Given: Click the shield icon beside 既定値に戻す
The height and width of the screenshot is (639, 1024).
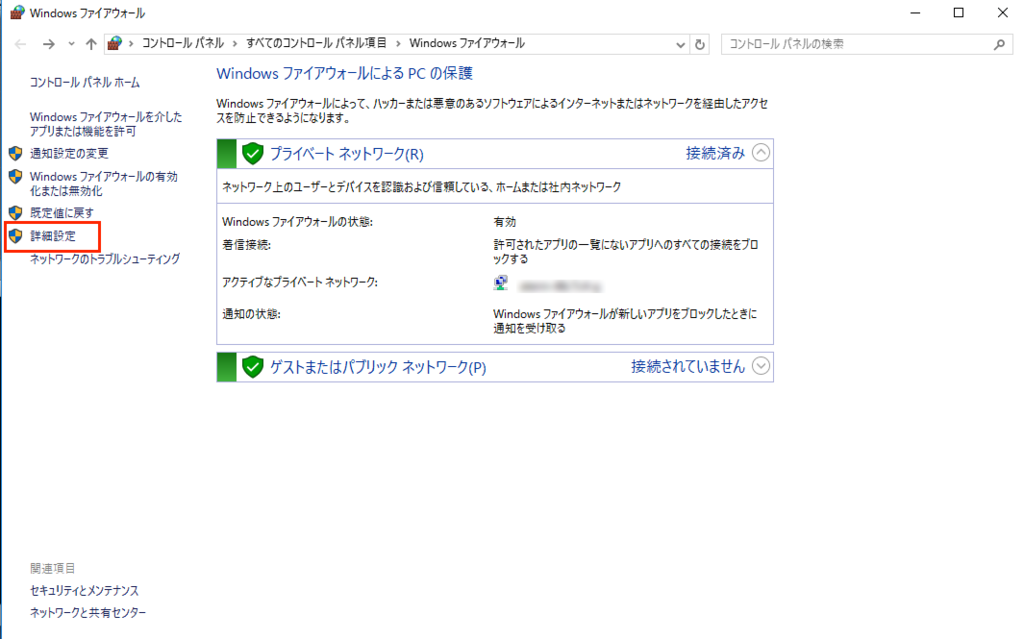Looking at the screenshot, I should 16,212.
